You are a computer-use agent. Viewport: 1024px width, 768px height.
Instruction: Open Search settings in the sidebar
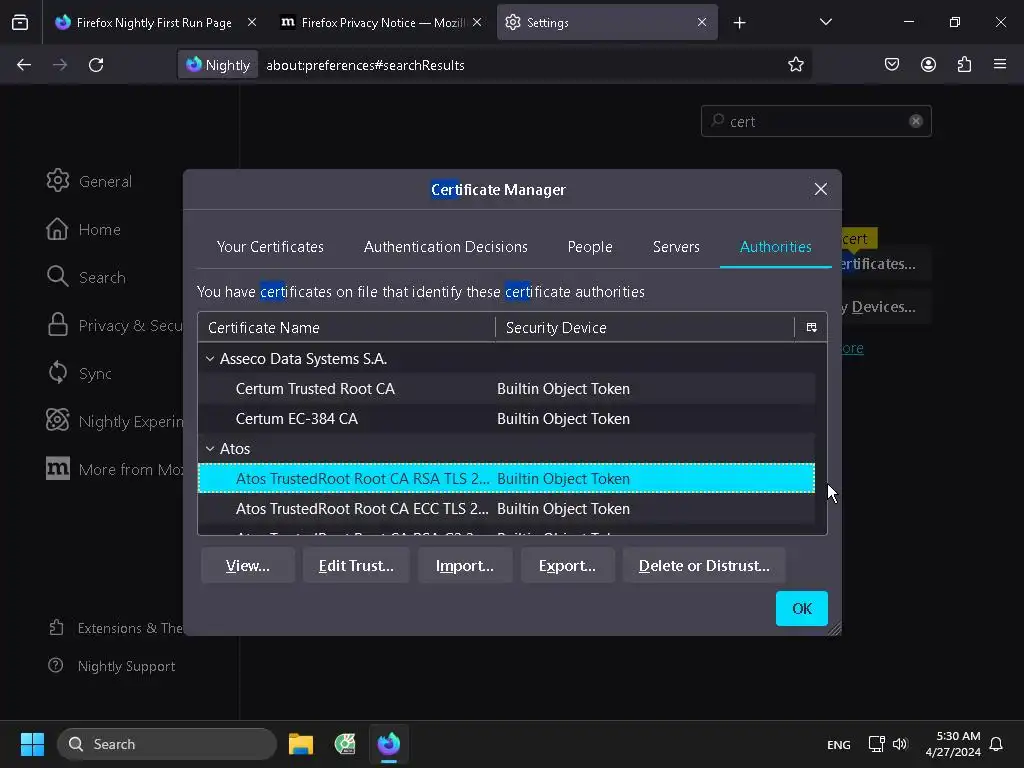click(86, 277)
